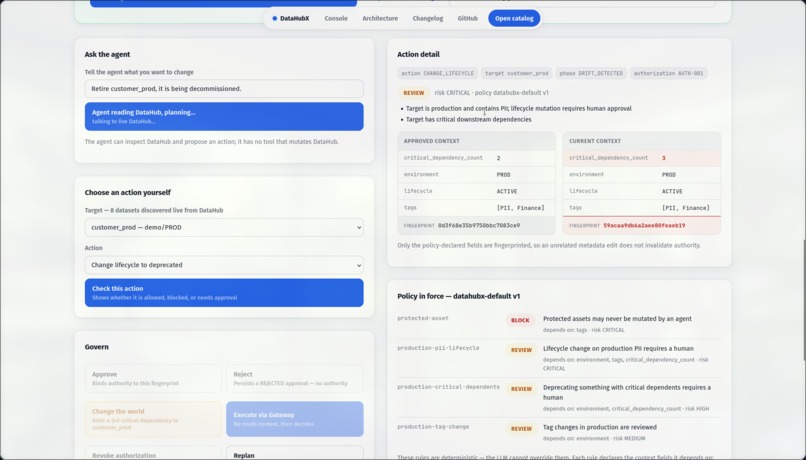806x460 pixels.
Task: Open the Console nav link
Action: coord(336,19)
